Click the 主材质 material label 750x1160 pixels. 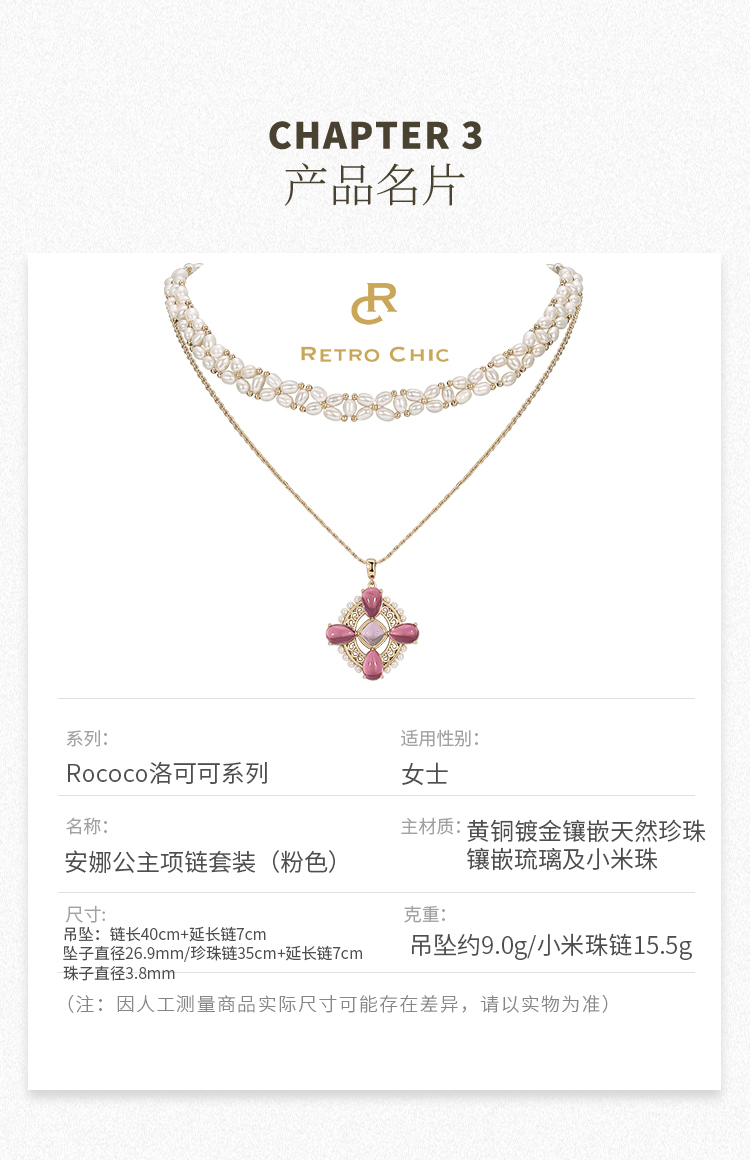click(430, 826)
